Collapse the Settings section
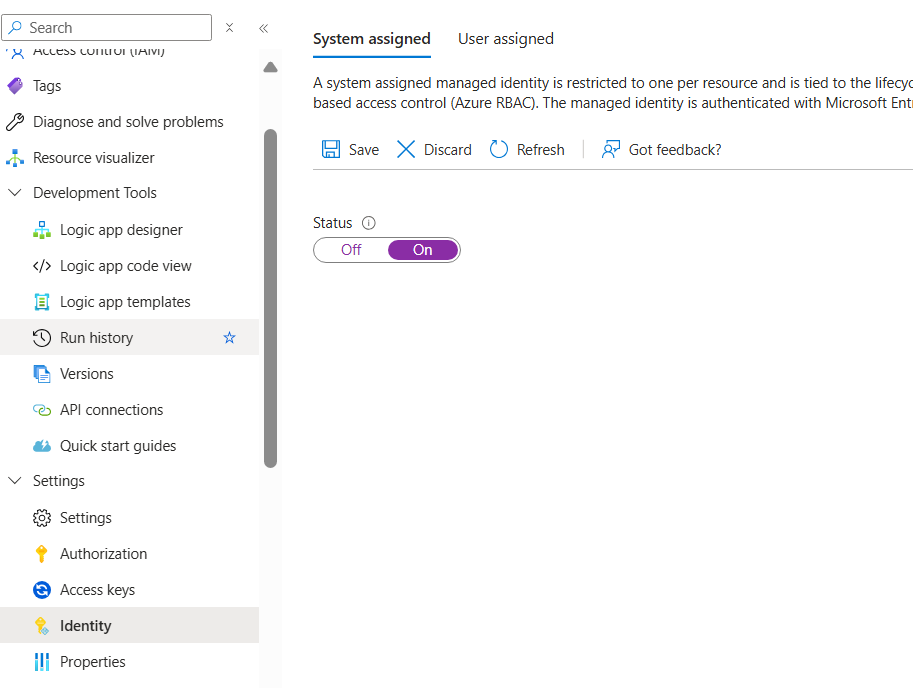The height and width of the screenshot is (688, 913). pyautogui.click(x=14, y=480)
